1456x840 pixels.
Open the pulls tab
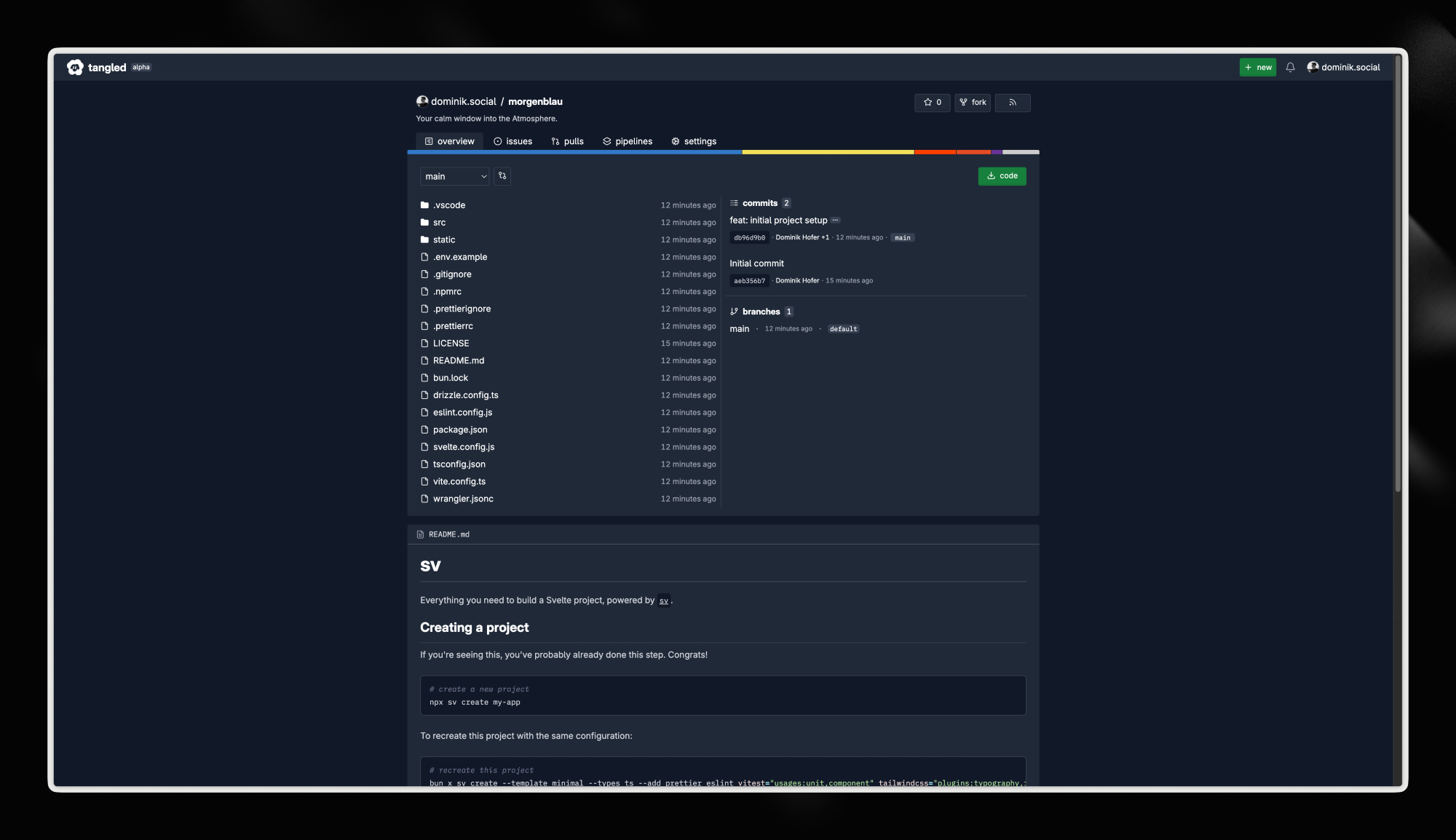567,142
